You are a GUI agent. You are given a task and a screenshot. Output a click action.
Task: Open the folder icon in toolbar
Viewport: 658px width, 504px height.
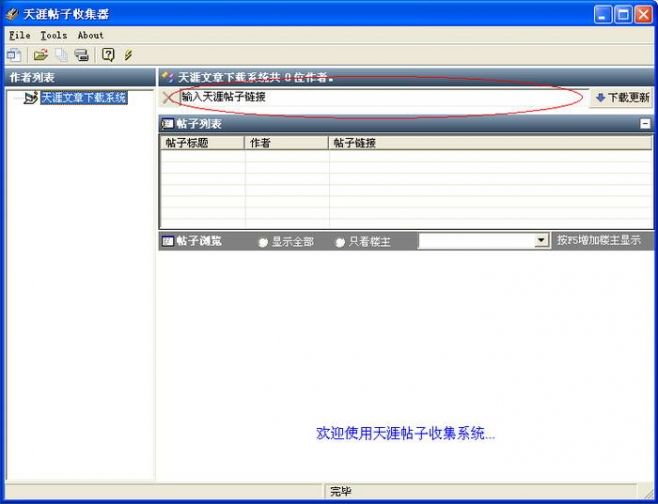(41, 55)
